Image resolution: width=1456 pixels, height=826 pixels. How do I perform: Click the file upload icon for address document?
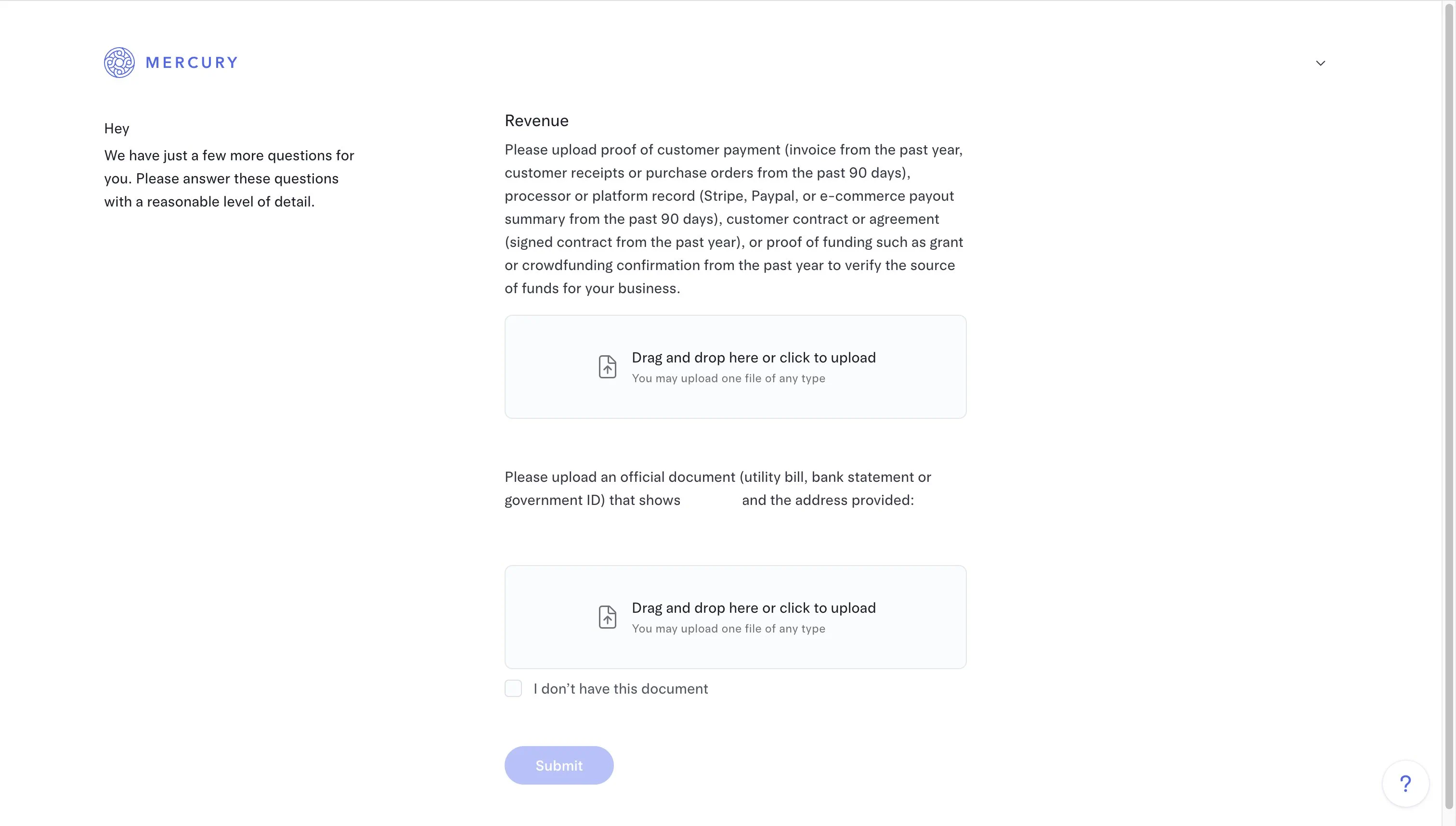pyautogui.click(x=607, y=617)
